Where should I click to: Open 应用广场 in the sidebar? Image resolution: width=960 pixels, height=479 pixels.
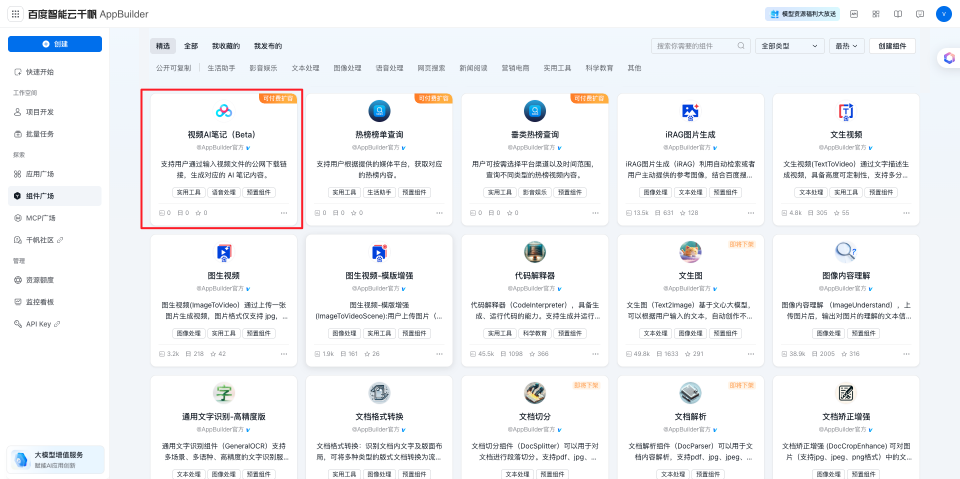tap(41, 173)
